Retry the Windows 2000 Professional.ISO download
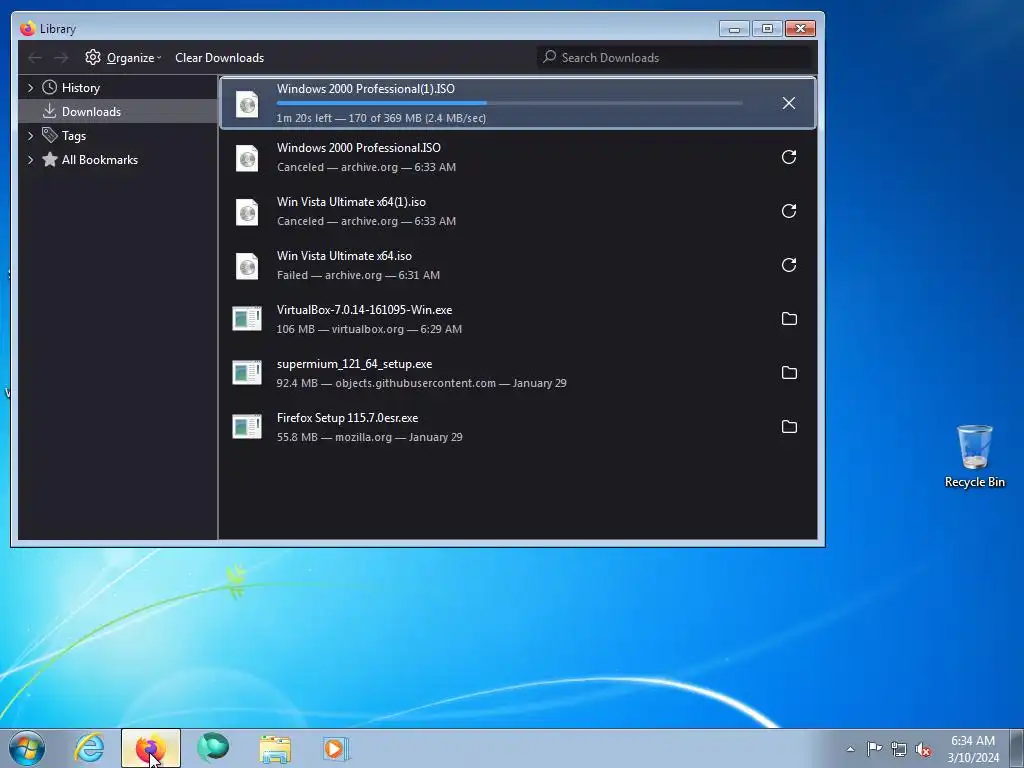1024x768 pixels. 789,157
